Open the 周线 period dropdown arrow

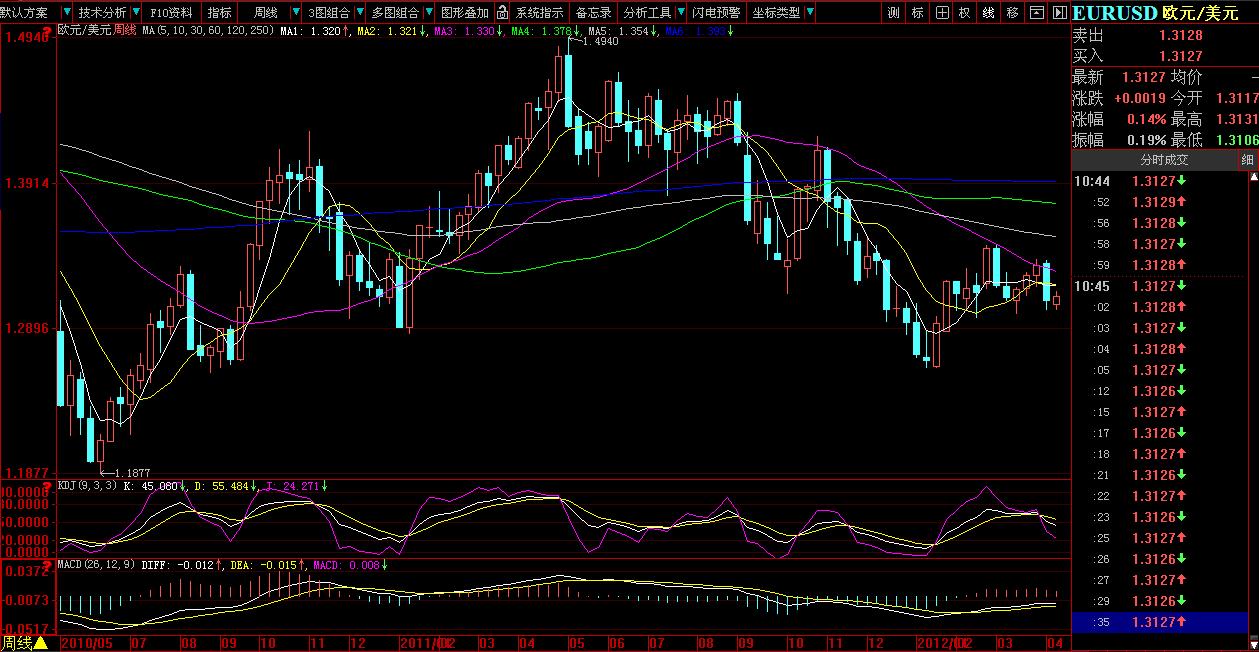[296, 13]
